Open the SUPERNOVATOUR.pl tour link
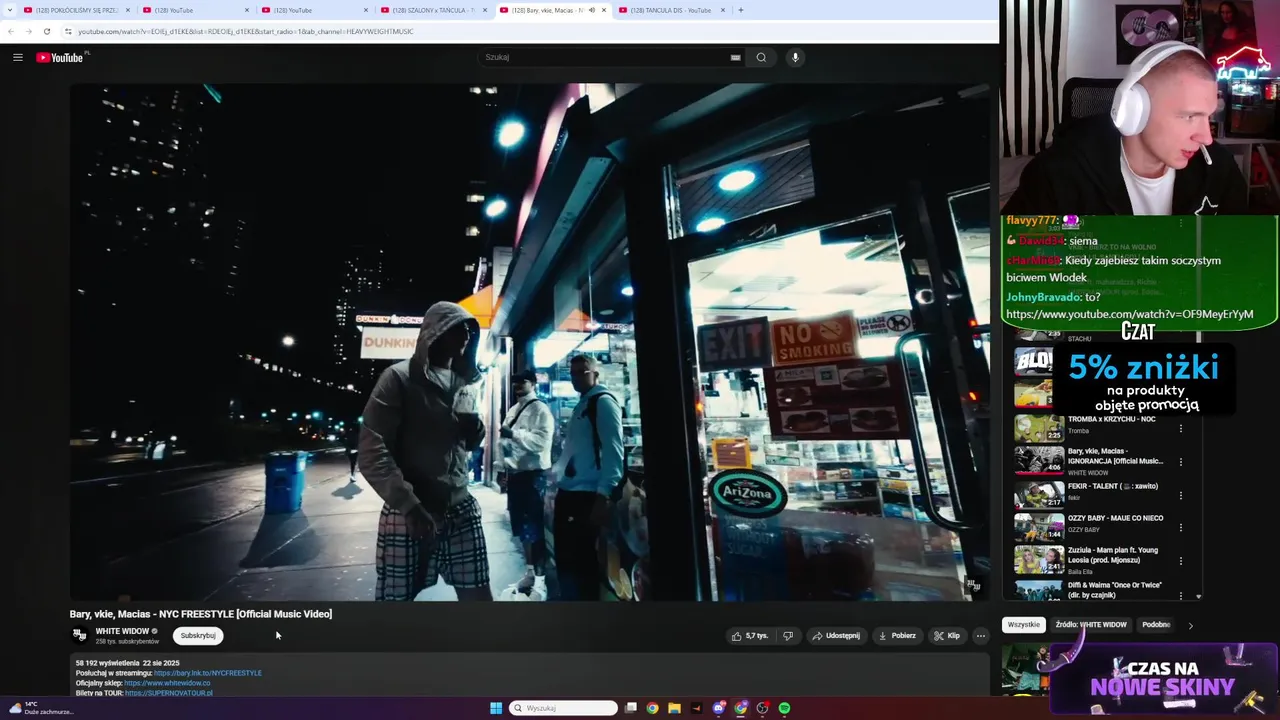 (169, 693)
